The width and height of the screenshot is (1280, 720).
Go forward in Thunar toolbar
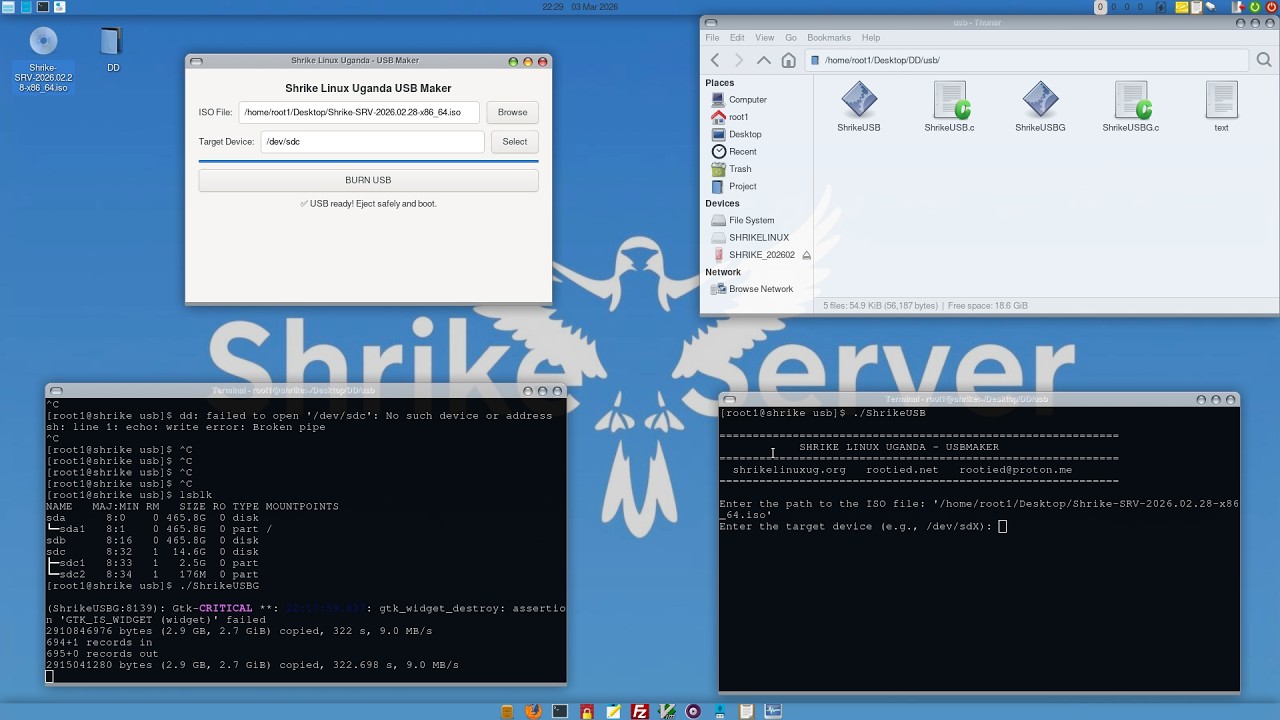pos(739,60)
